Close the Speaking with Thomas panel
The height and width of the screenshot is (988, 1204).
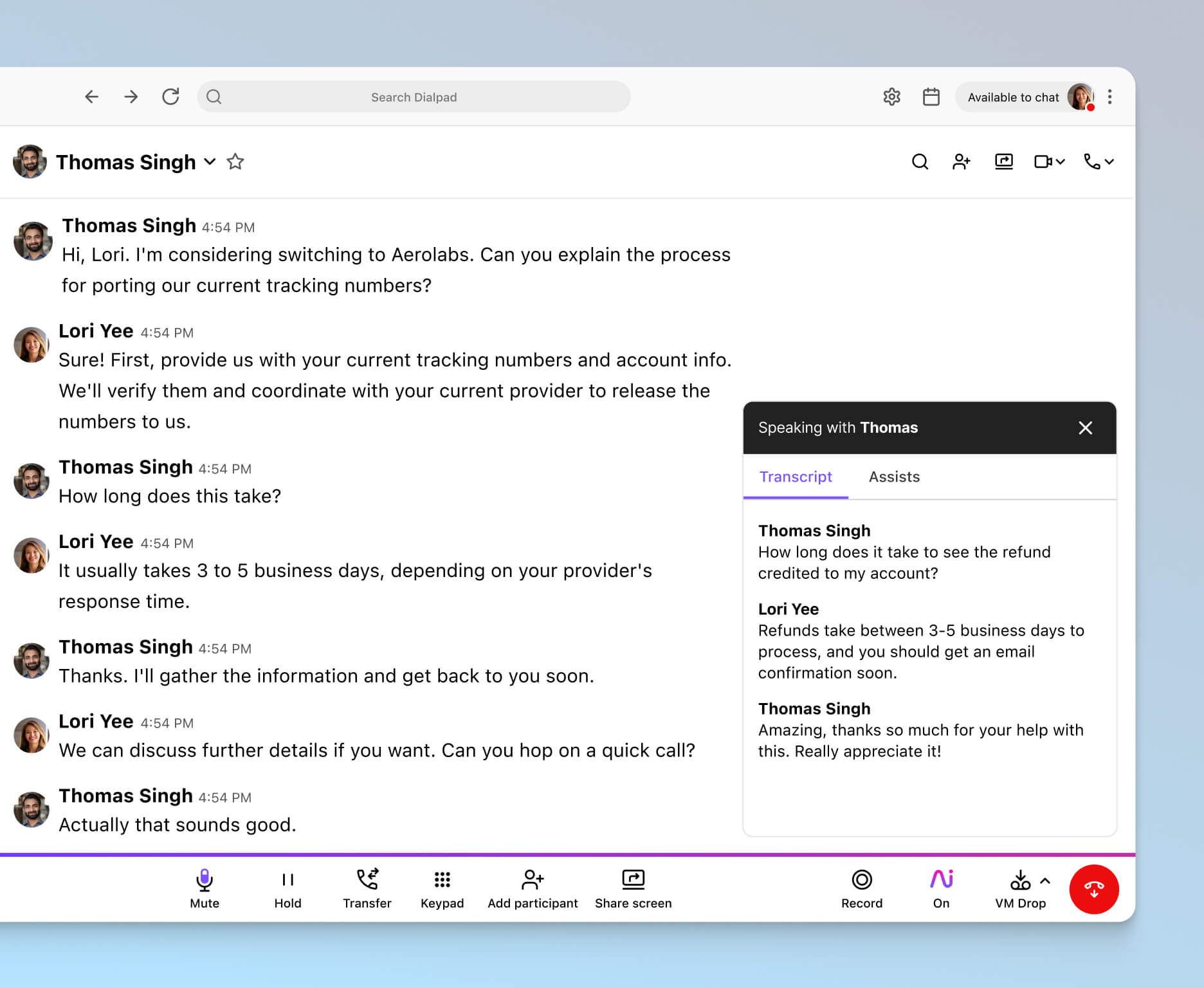pos(1086,428)
